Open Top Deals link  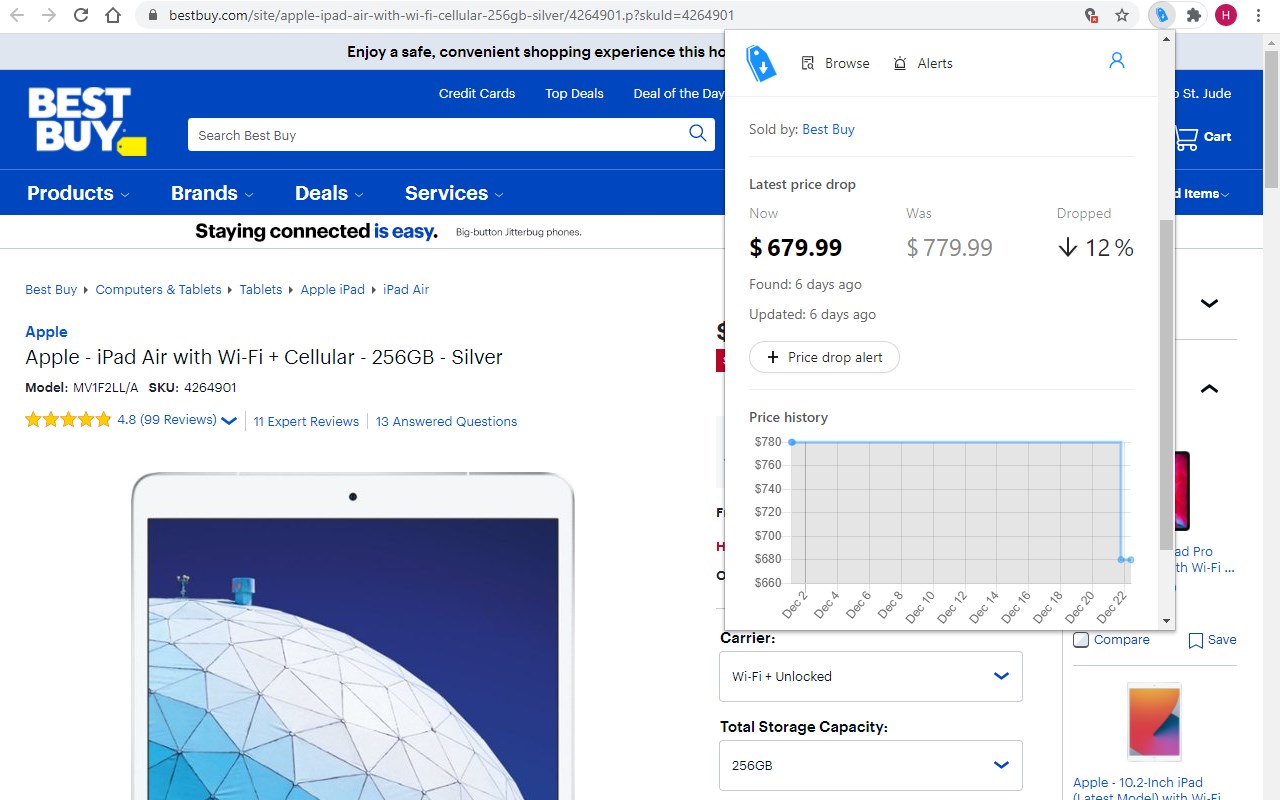tap(574, 93)
